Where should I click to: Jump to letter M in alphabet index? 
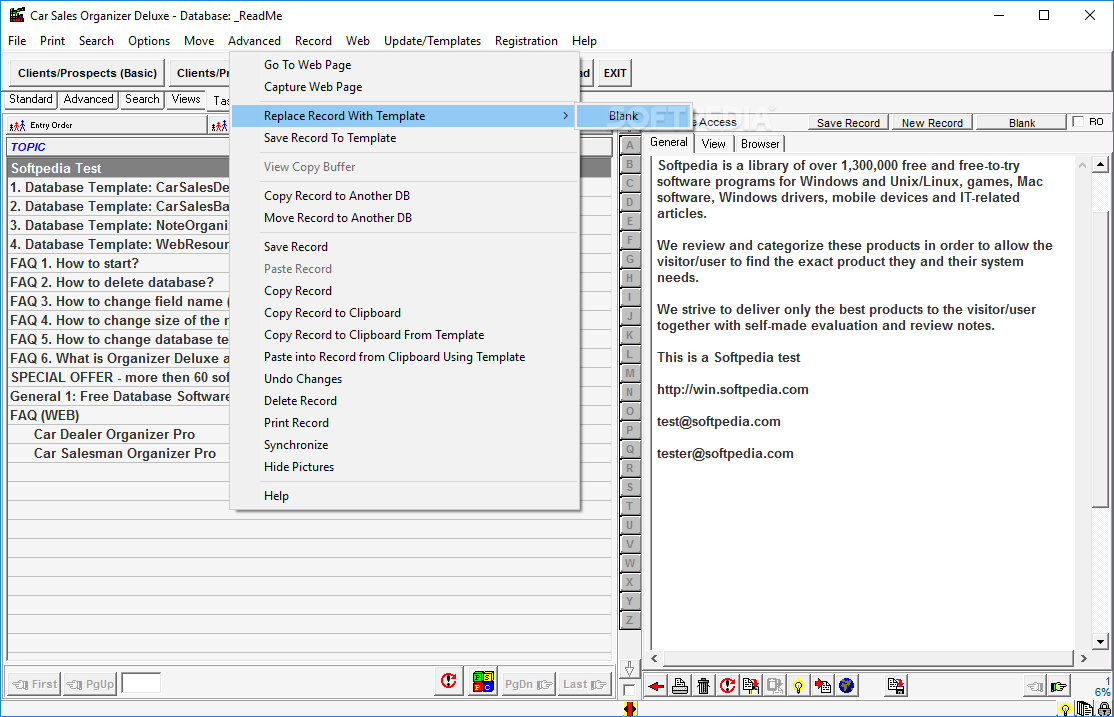pyautogui.click(x=629, y=373)
